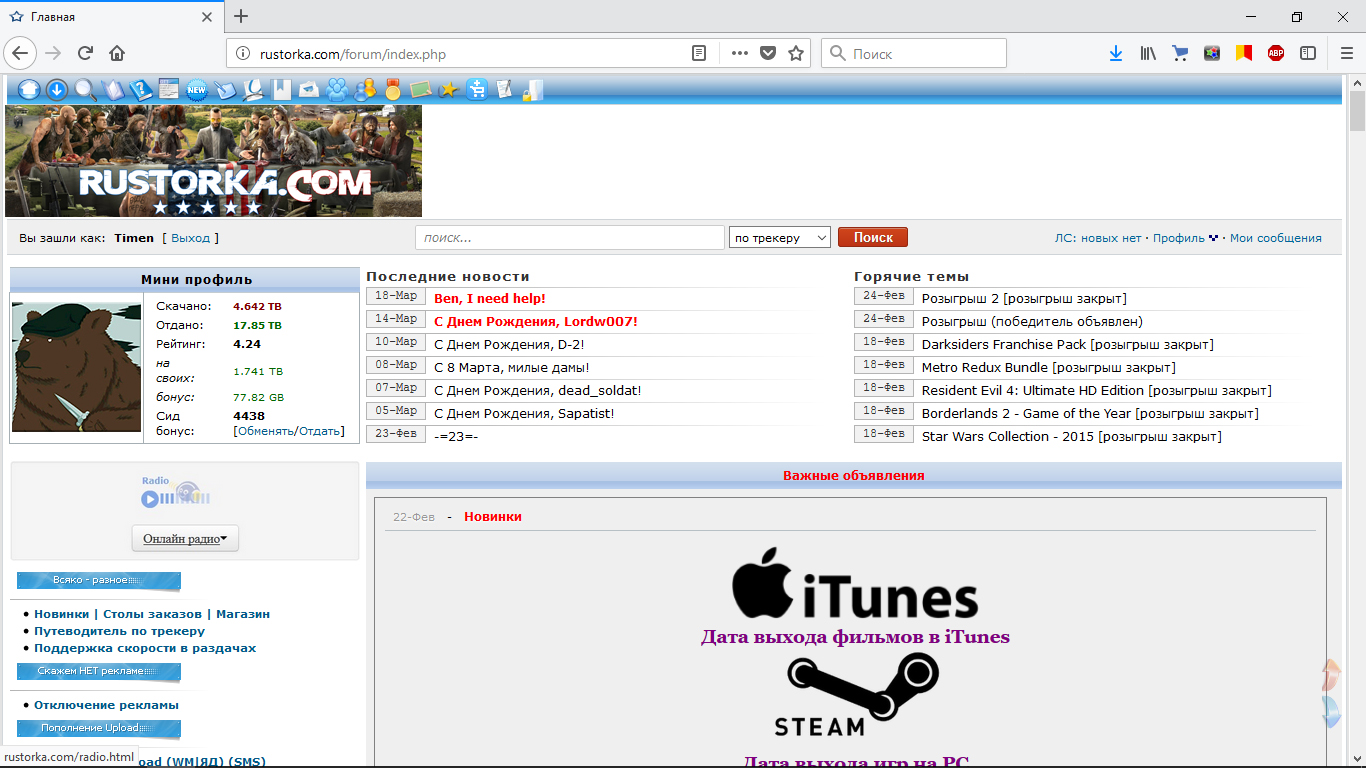Click the Adblock Plus extension icon
1366x768 pixels.
pyautogui.click(x=1276, y=54)
